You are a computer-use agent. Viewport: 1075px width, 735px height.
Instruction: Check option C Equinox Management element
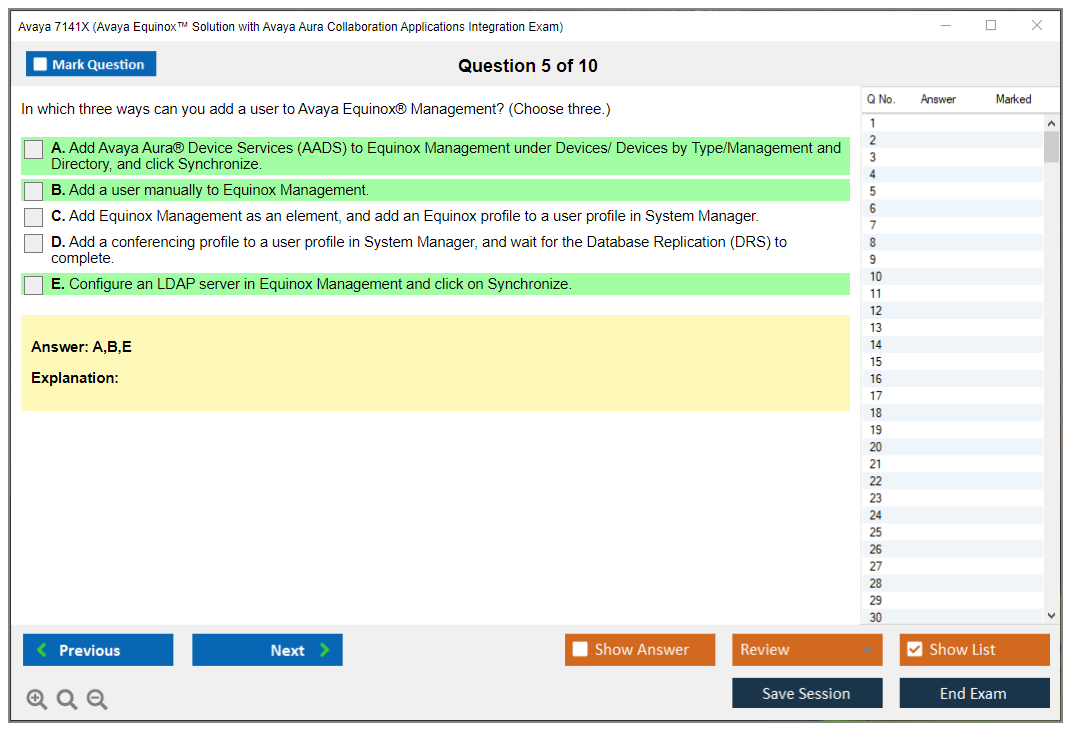click(x=34, y=217)
